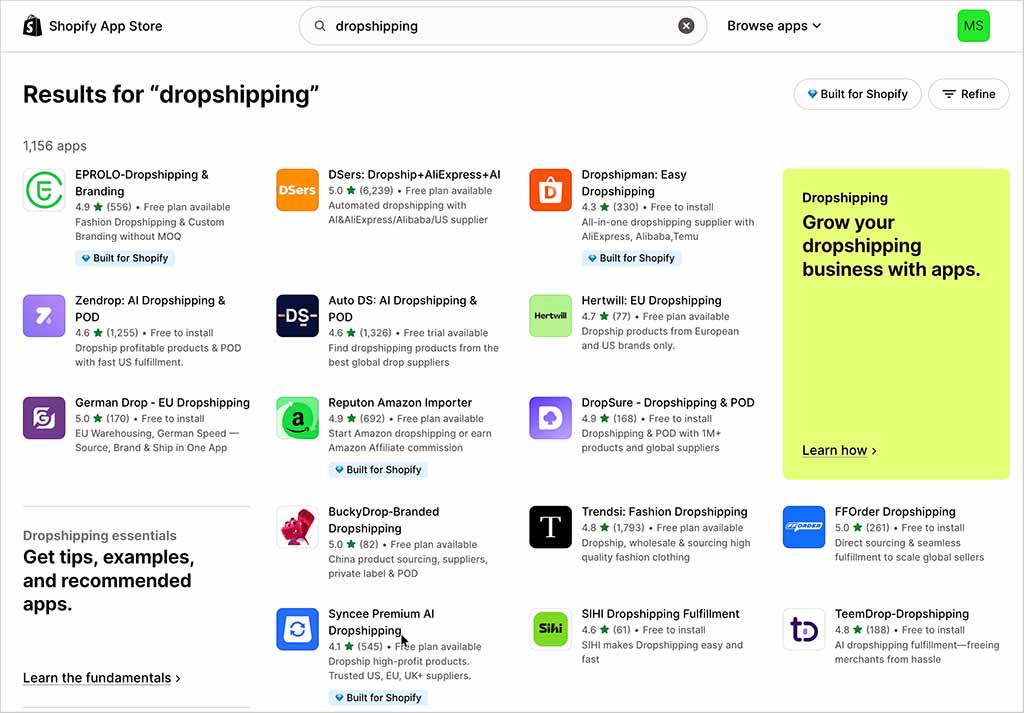Clear the dropshipping search text

click(x=686, y=26)
